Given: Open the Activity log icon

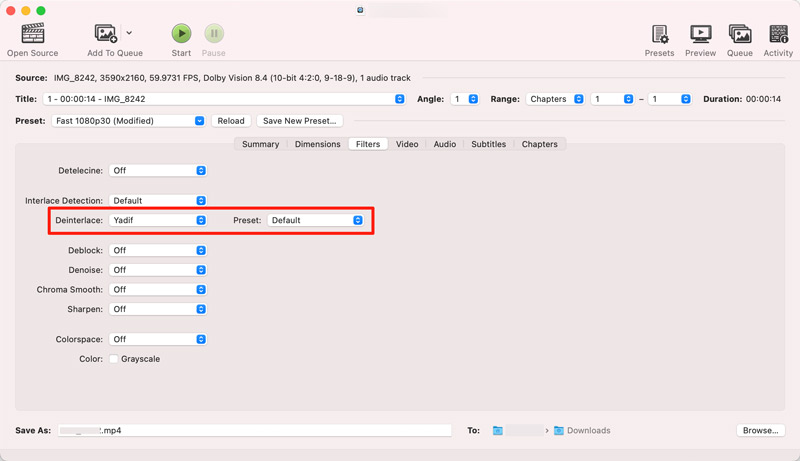Looking at the screenshot, I should point(777,35).
